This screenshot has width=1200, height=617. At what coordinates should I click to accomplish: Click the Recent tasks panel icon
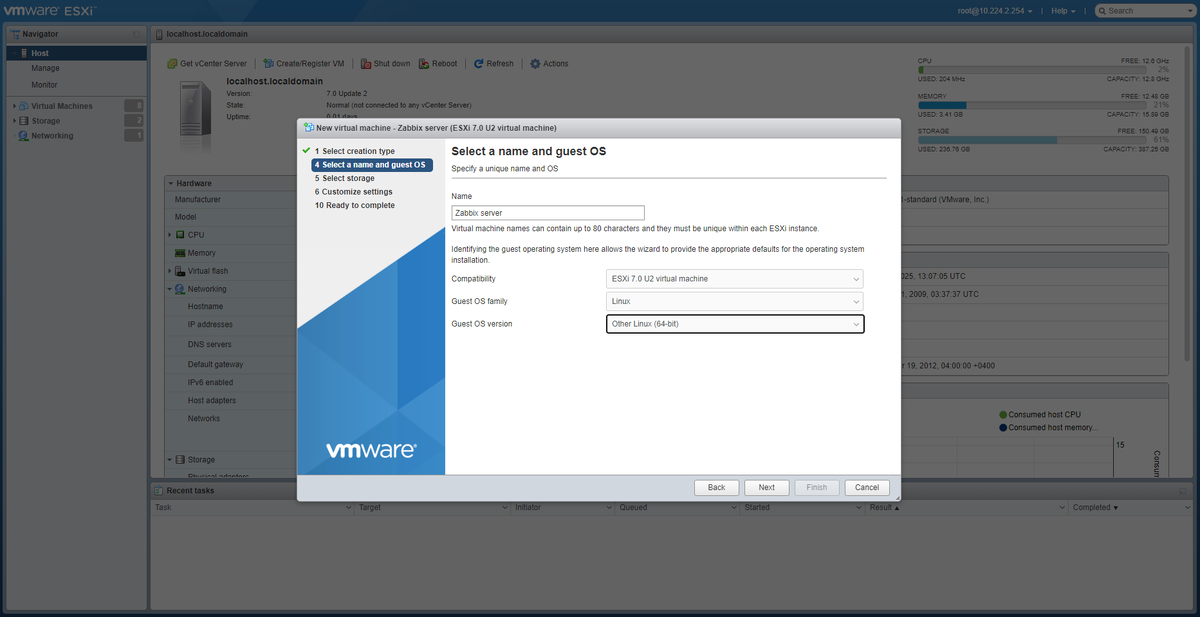[x=158, y=490]
